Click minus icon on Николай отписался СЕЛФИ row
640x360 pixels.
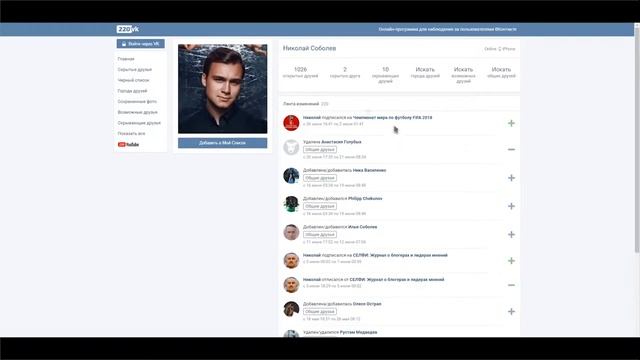(x=511, y=285)
